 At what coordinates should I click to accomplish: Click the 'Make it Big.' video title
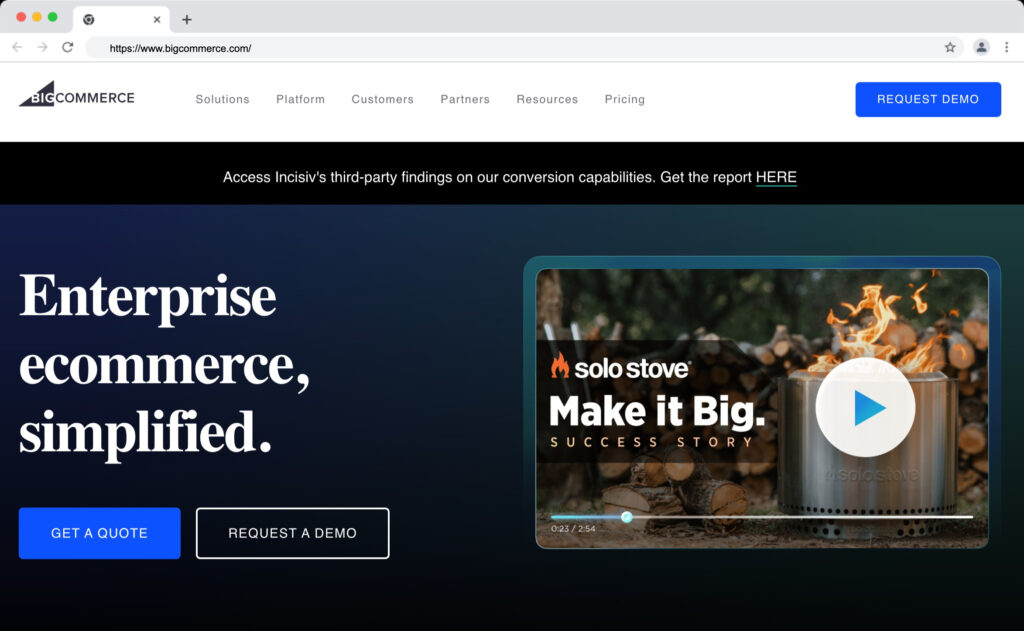657,412
